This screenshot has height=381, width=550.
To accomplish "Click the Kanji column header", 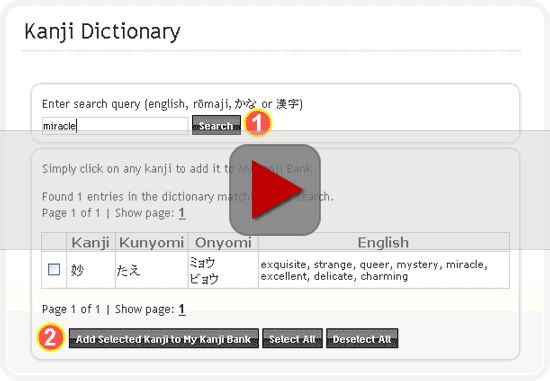I will tap(90, 242).
